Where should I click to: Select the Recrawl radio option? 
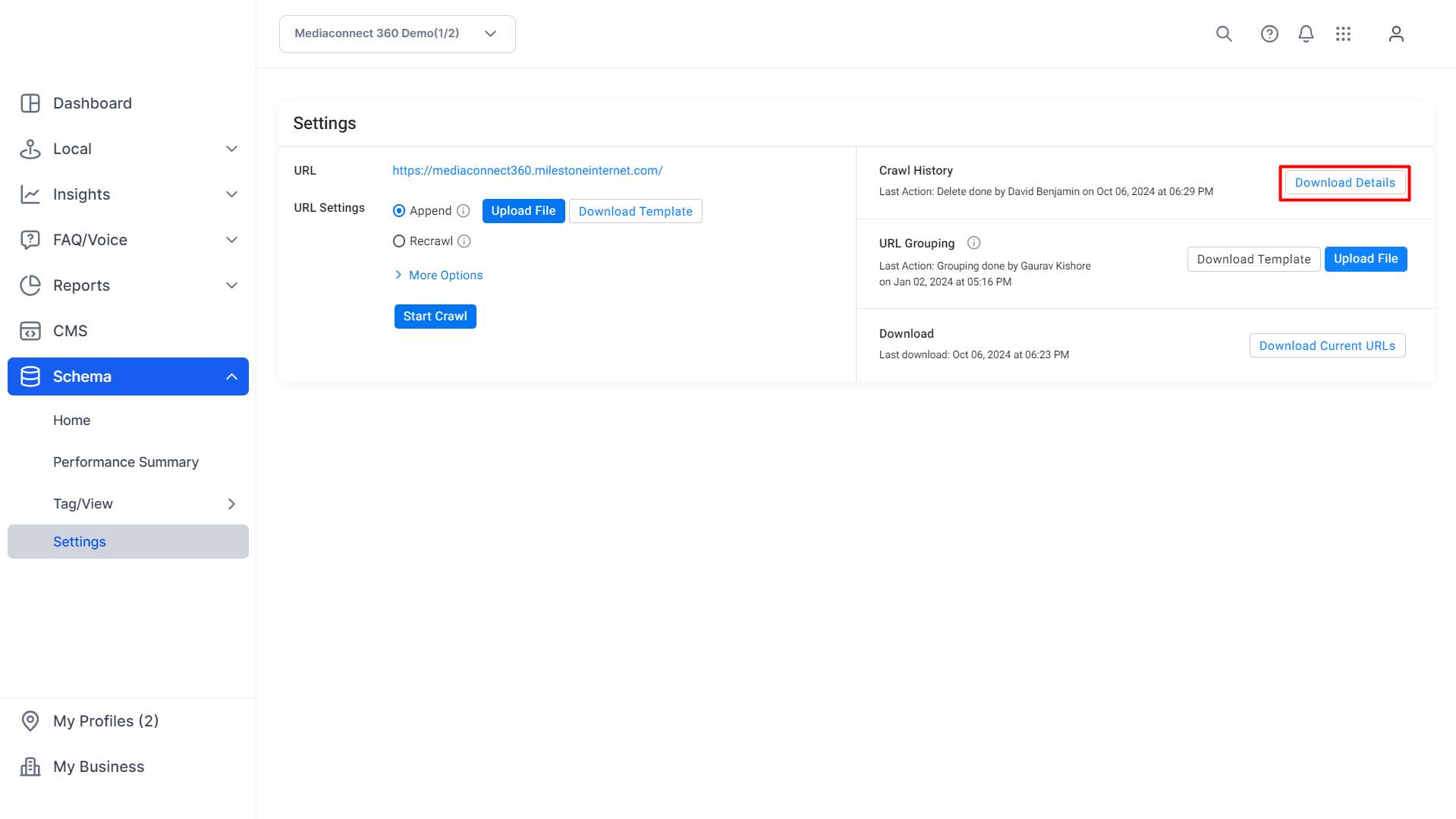[399, 241]
